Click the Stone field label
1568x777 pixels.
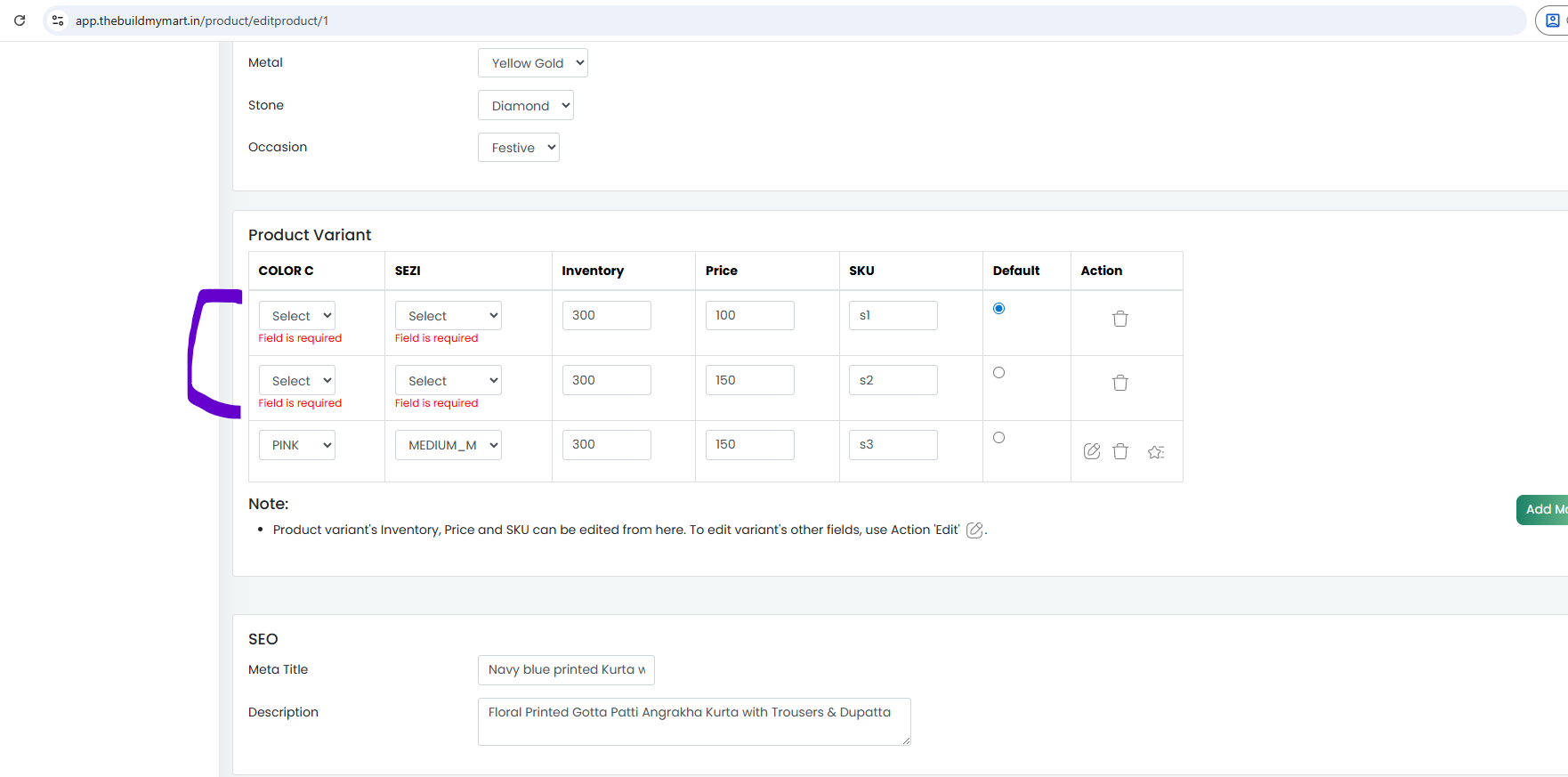266,105
